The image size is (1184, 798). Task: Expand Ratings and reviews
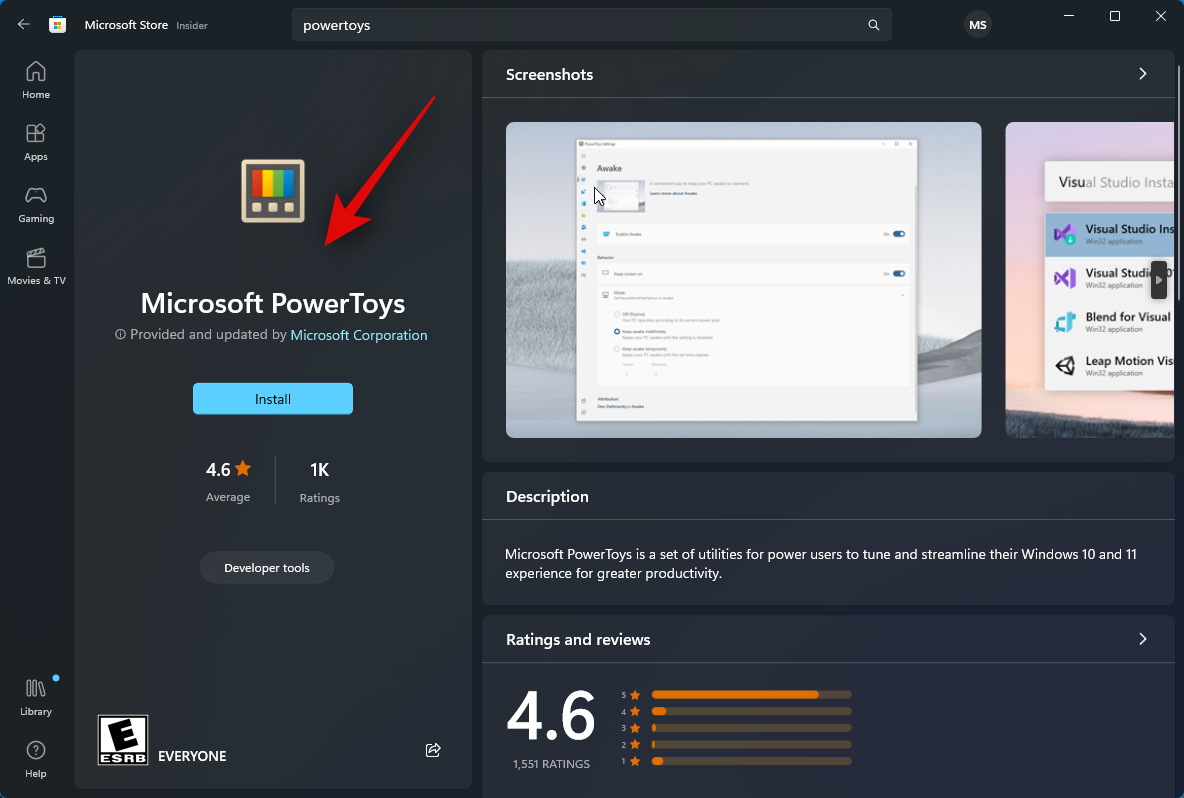click(1142, 639)
